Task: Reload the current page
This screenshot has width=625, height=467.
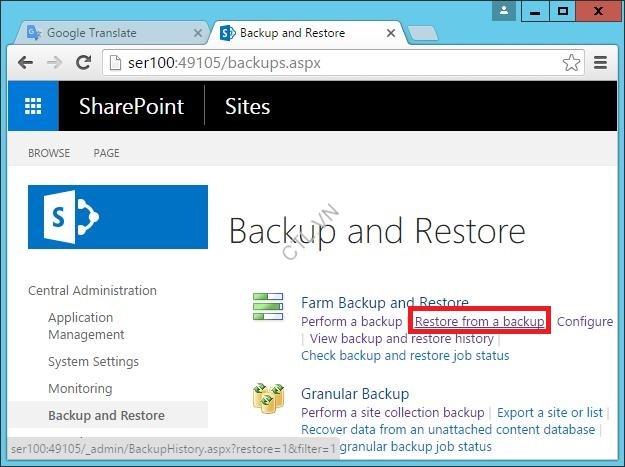Action: [x=84, y=62]
